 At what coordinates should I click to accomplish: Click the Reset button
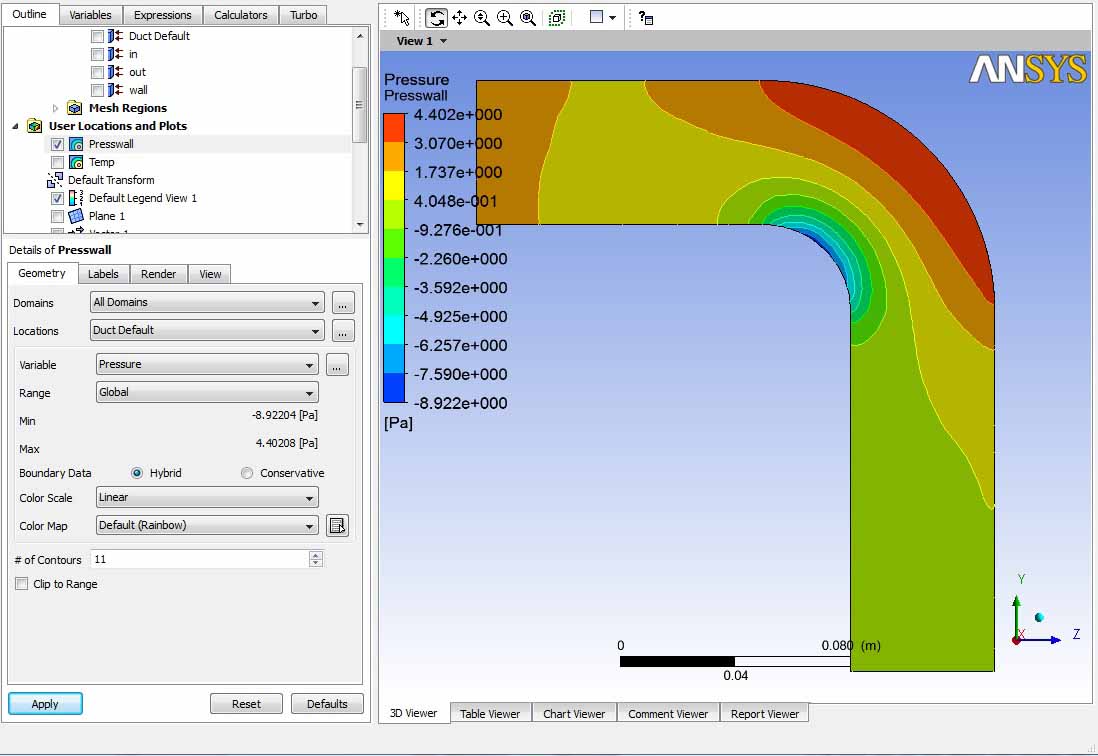coord(246,704)
